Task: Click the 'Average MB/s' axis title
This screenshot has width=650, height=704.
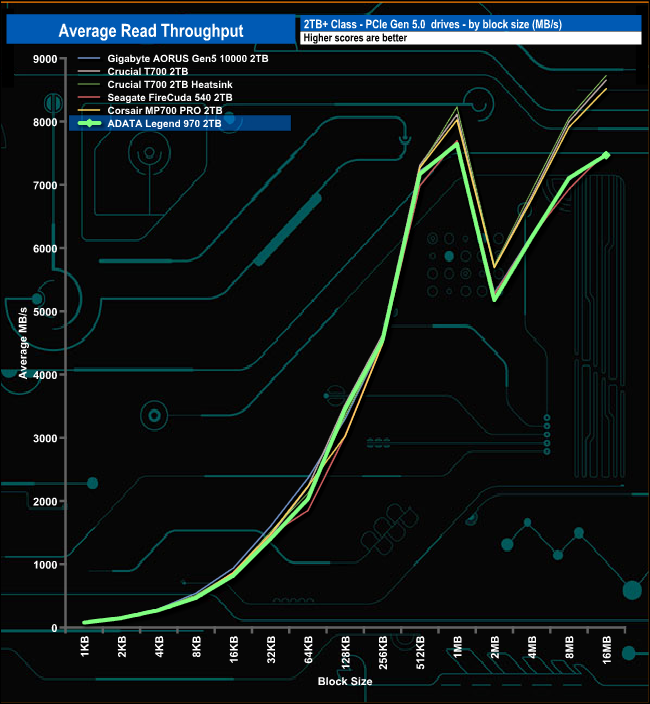Action: [23, 343]
